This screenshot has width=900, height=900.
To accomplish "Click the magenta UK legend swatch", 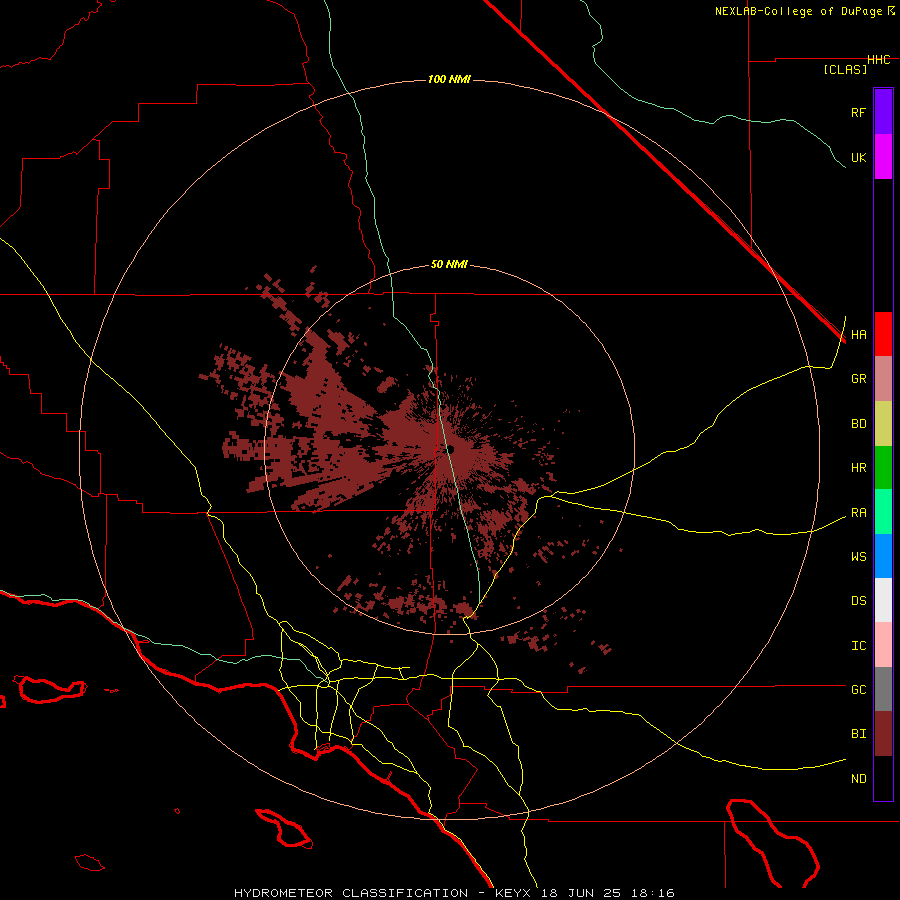I will coord(883,157).
